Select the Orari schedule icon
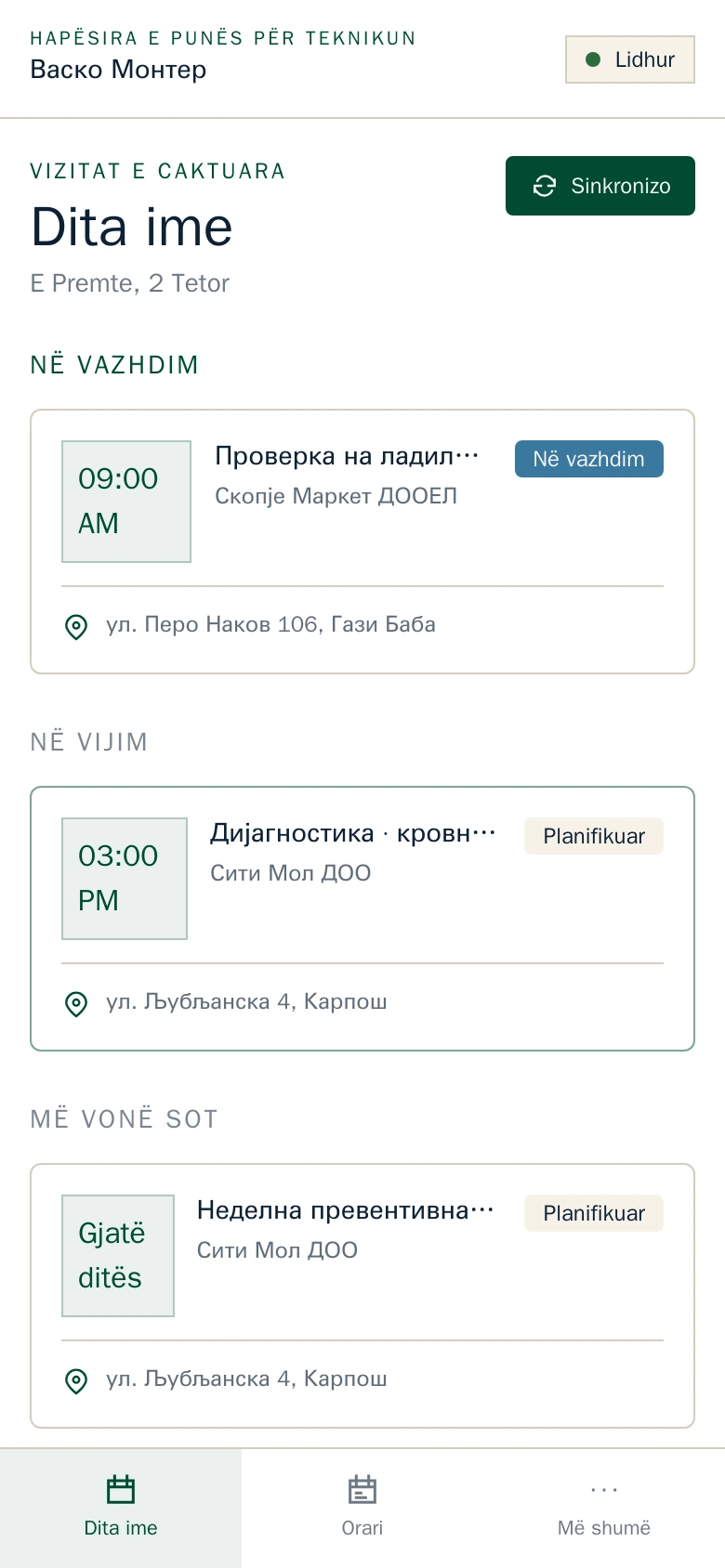The image size is (725, 1568). coord(362,1489)
